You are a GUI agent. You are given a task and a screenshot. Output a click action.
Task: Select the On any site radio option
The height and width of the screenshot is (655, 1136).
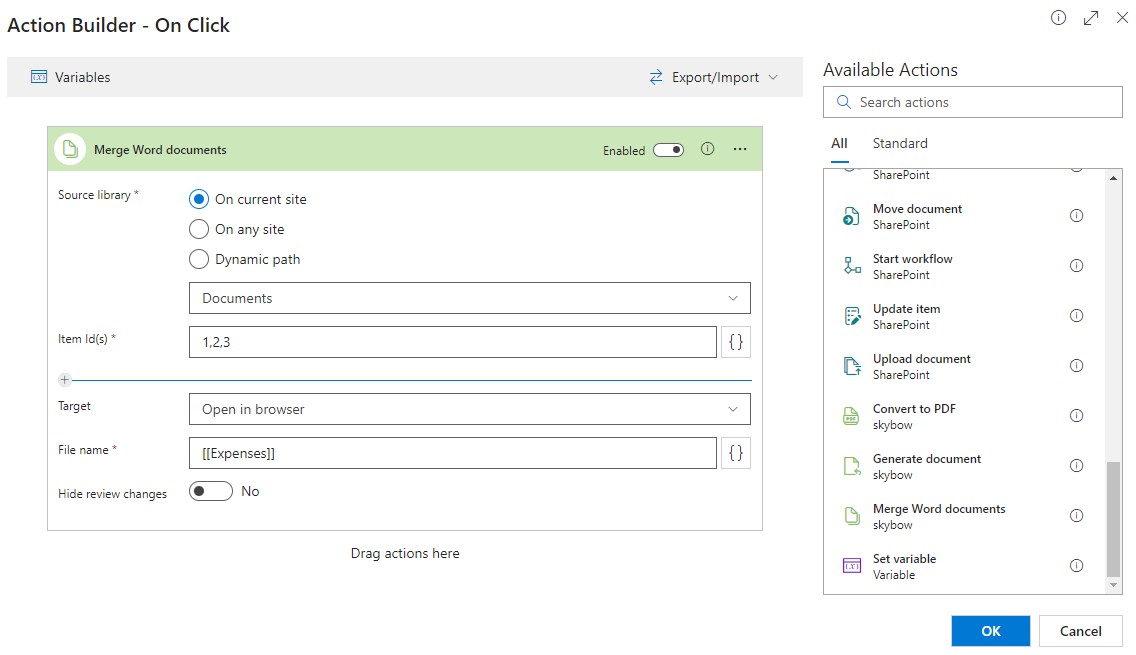(199, 229)
